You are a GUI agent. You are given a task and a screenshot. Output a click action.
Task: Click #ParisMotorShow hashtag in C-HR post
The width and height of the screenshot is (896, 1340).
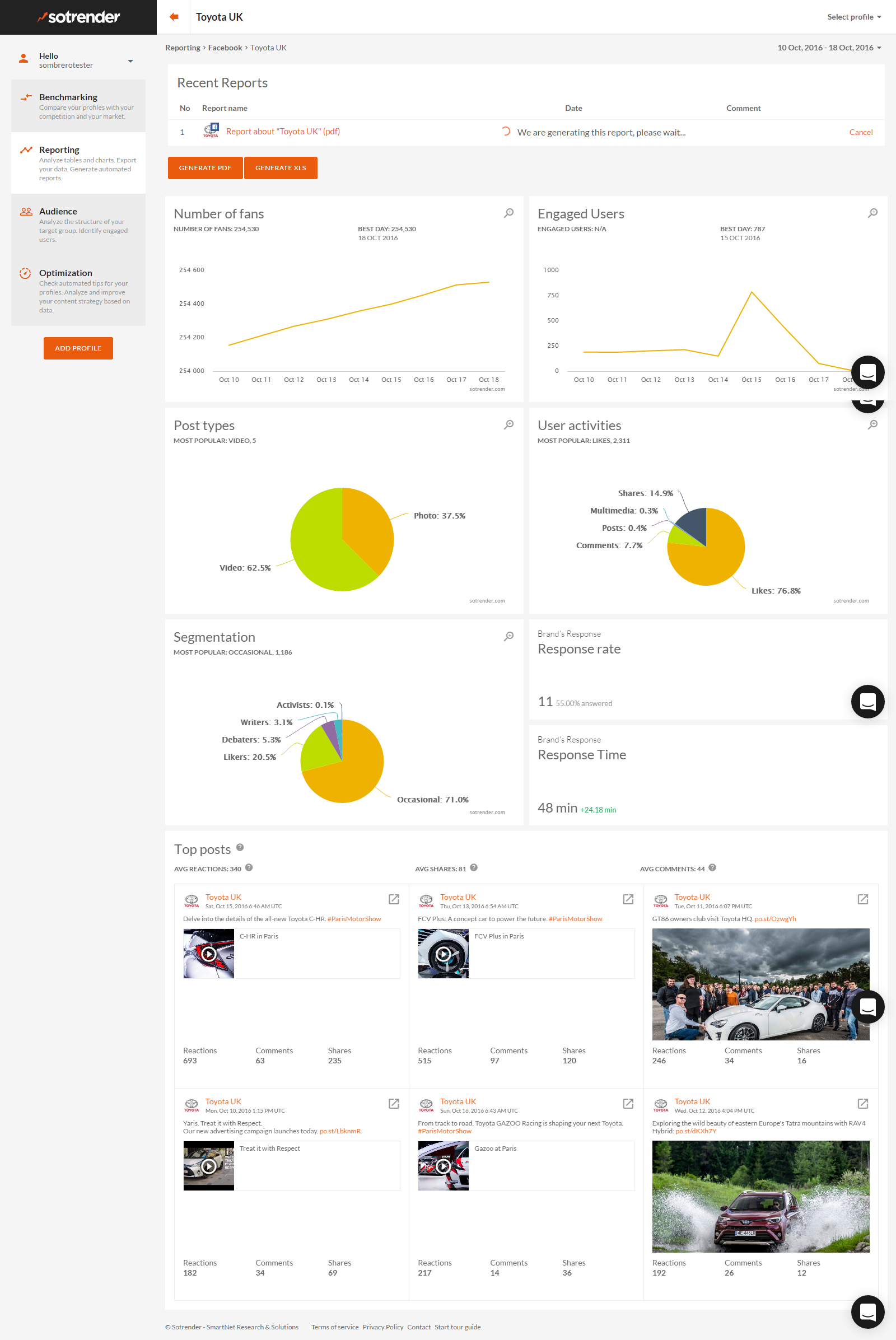click(x=354, y=919)
